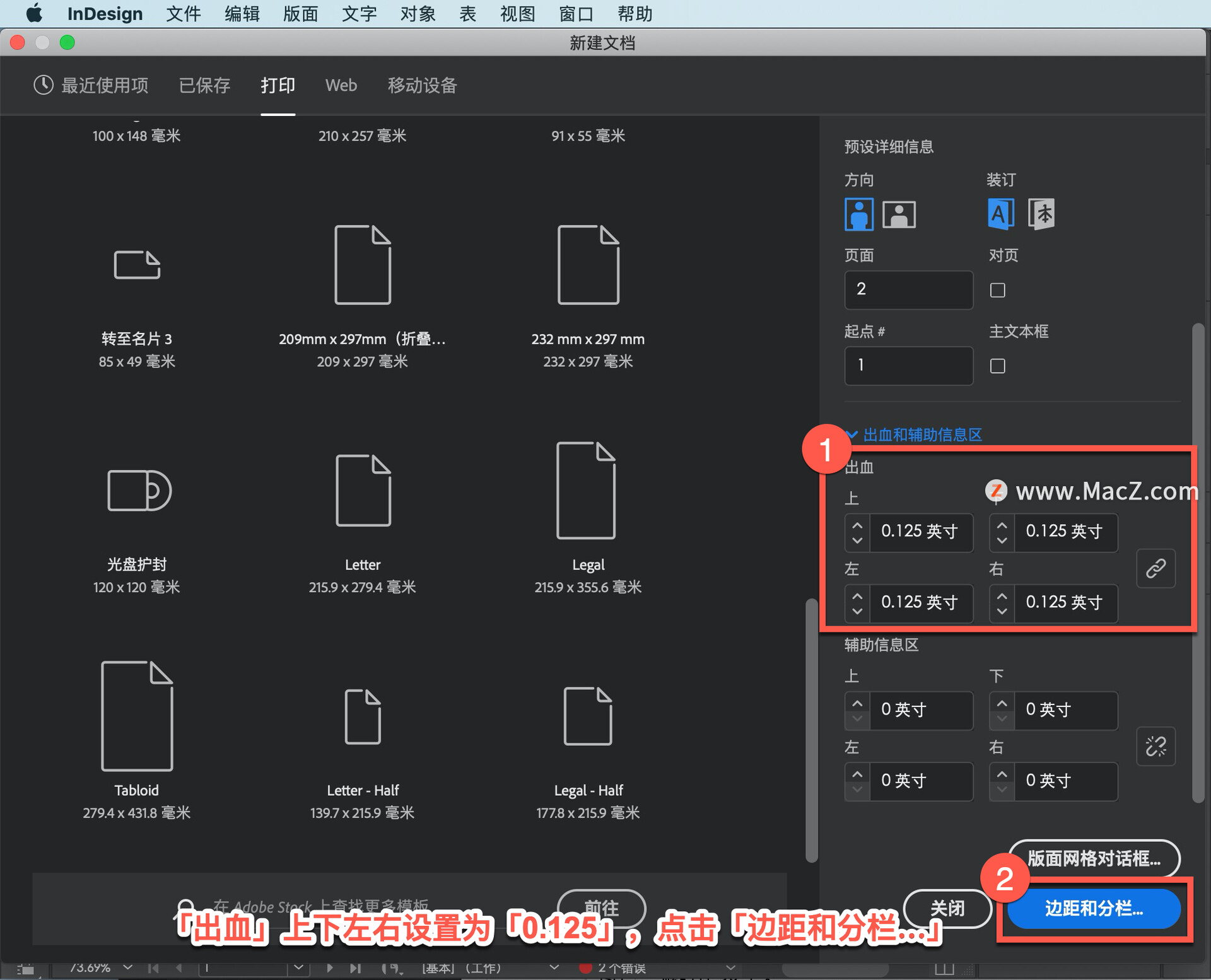This screenshot has width=1211, height=980.
Task: Increase bleed top value with stepper
Action: (x=857, y=525)
